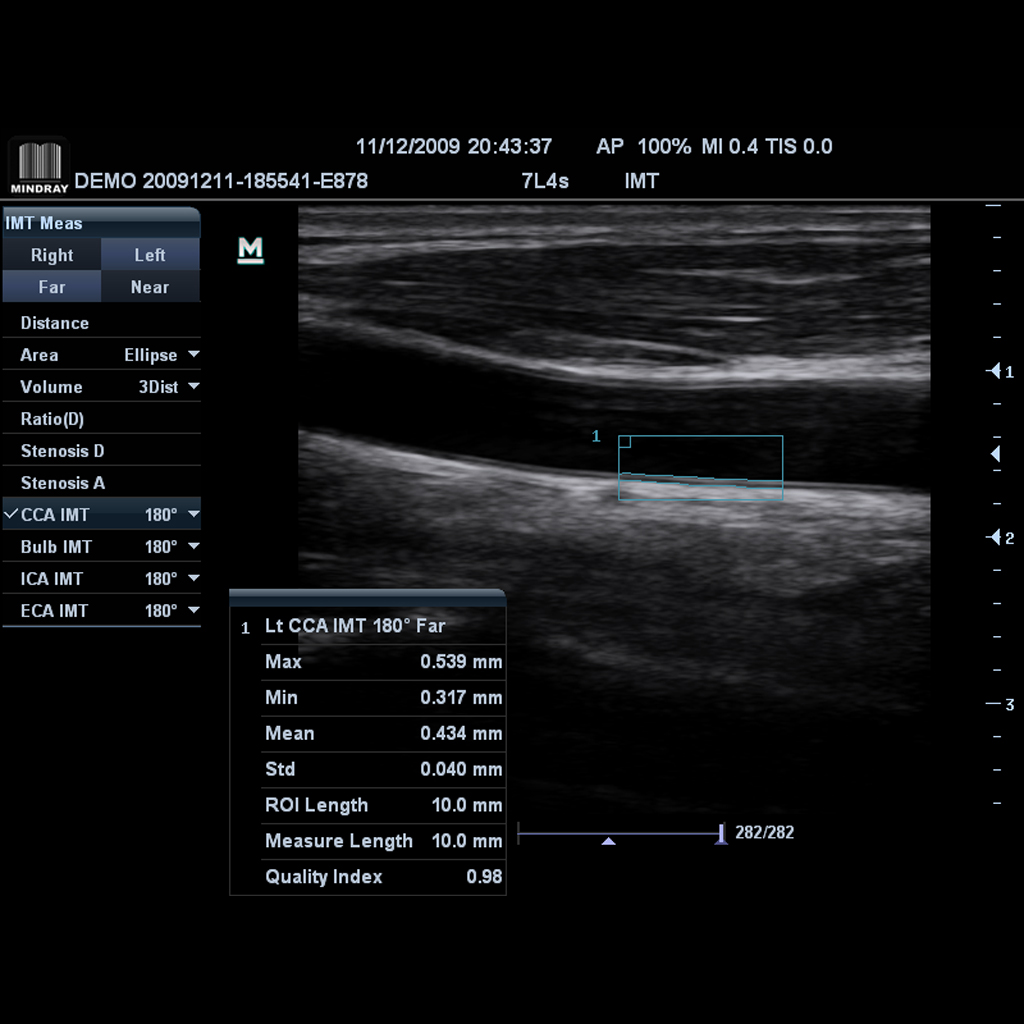The height and width of the screenshot is (1024, 1024).
Task: Open the Area Ellipse method dropdown
Action: [x=193, y=355]
